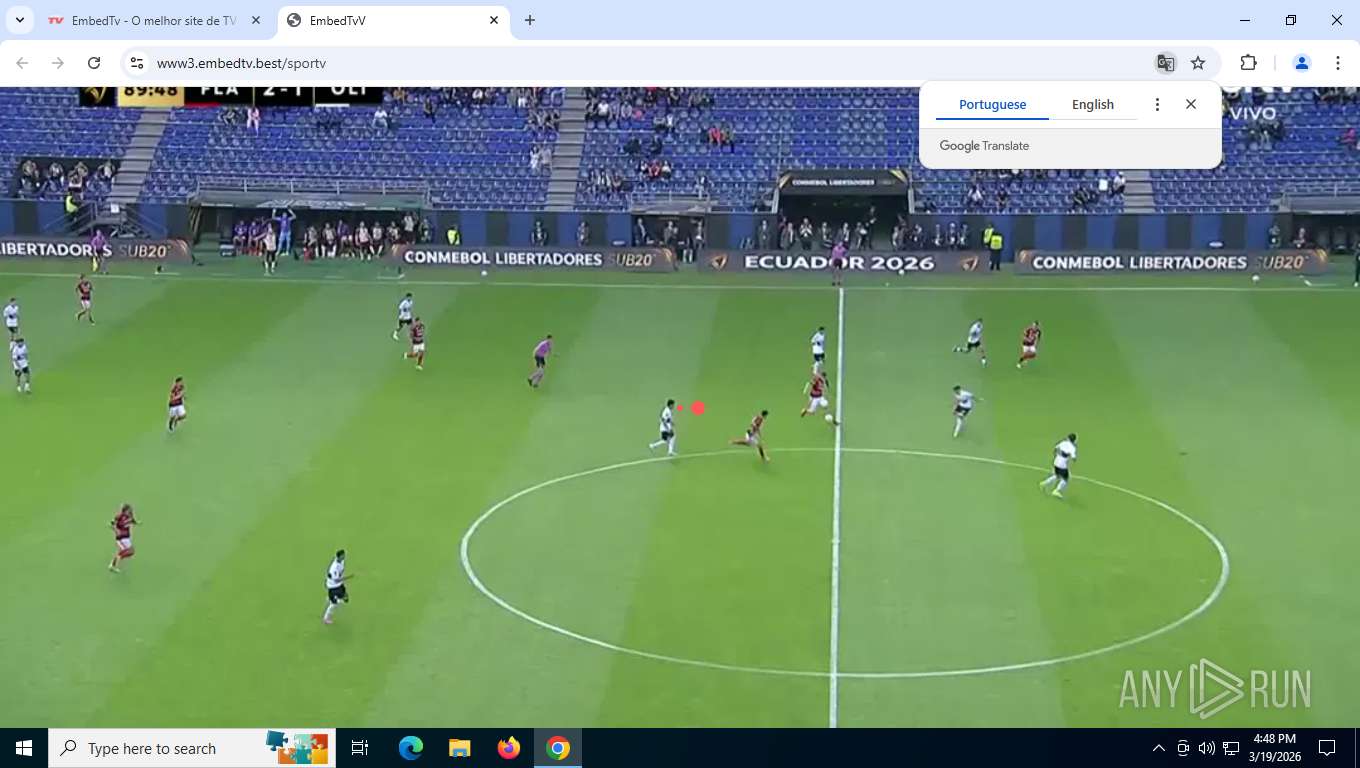The width and height of the screenshot is (1360, 768).
Task: Open the Windows Start menu
Action: 24,748
